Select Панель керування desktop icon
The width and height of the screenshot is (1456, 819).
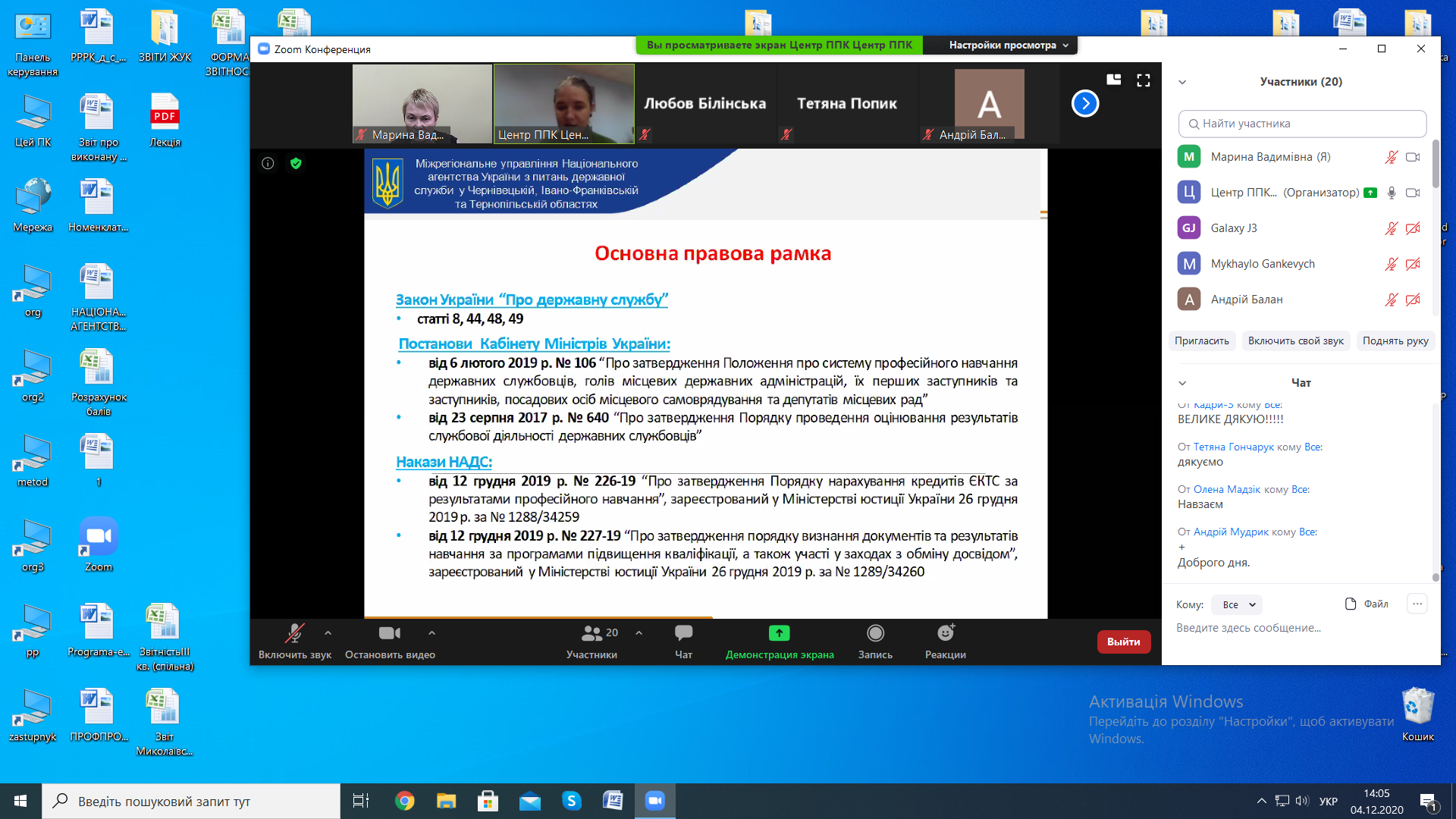pos(33,44)
